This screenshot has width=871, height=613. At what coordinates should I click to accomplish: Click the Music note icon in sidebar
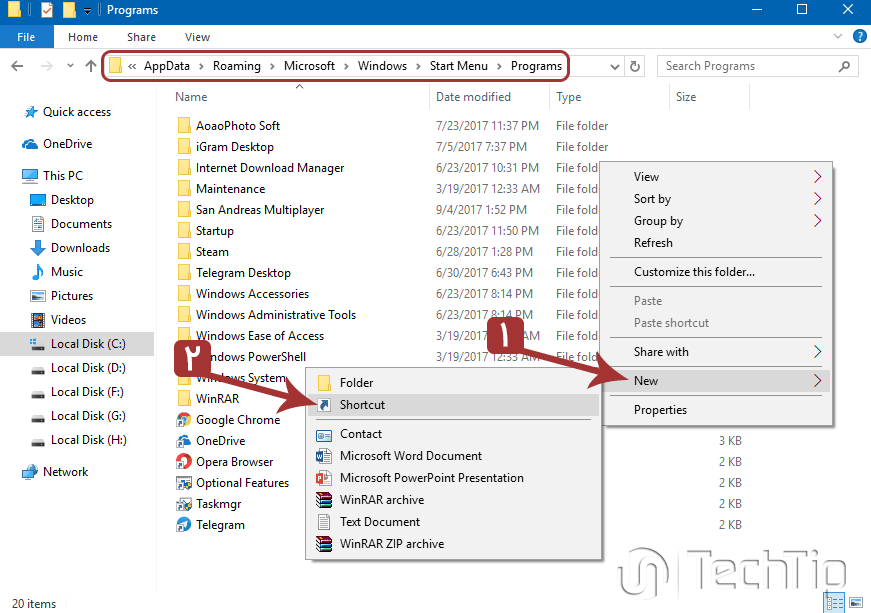tap(38, 272)
